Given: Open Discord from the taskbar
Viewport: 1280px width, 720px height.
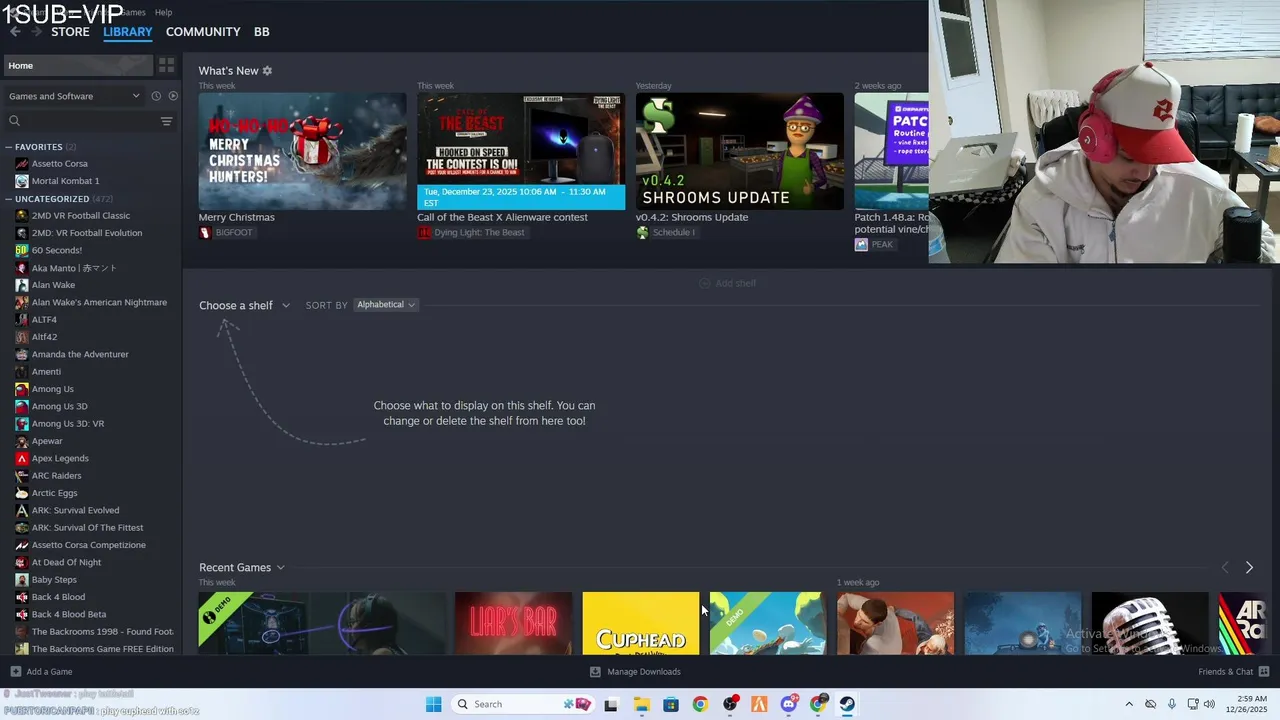Looking at the screenshot, I should coord(789,704).
